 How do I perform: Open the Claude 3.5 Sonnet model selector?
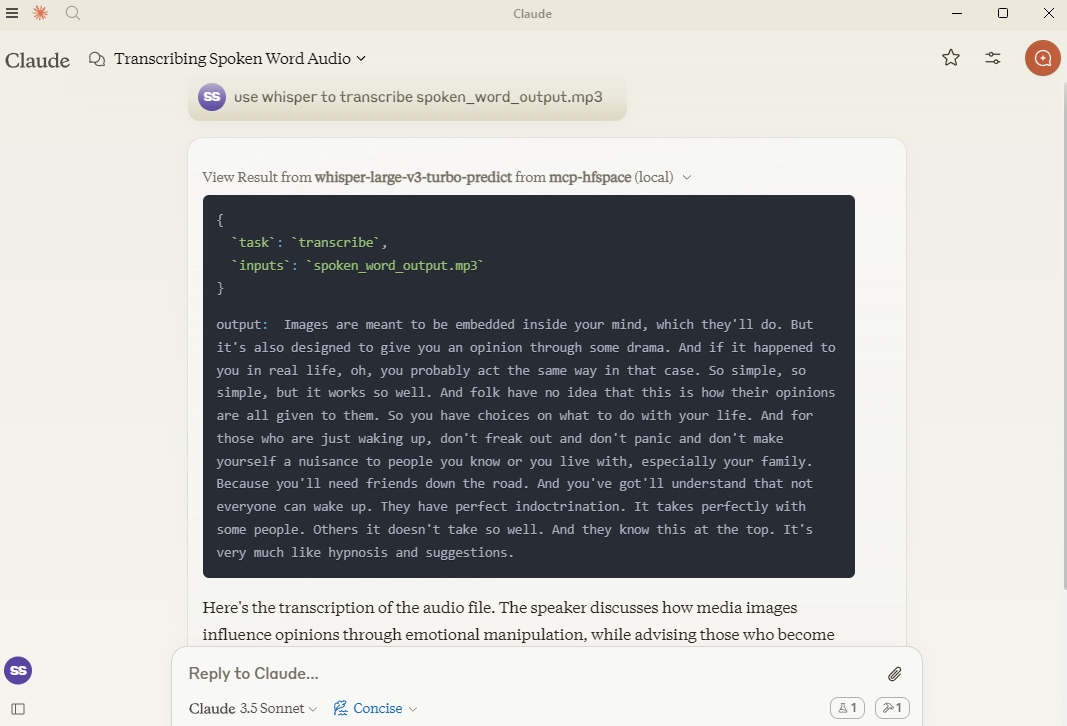click(x=252, y=708)
